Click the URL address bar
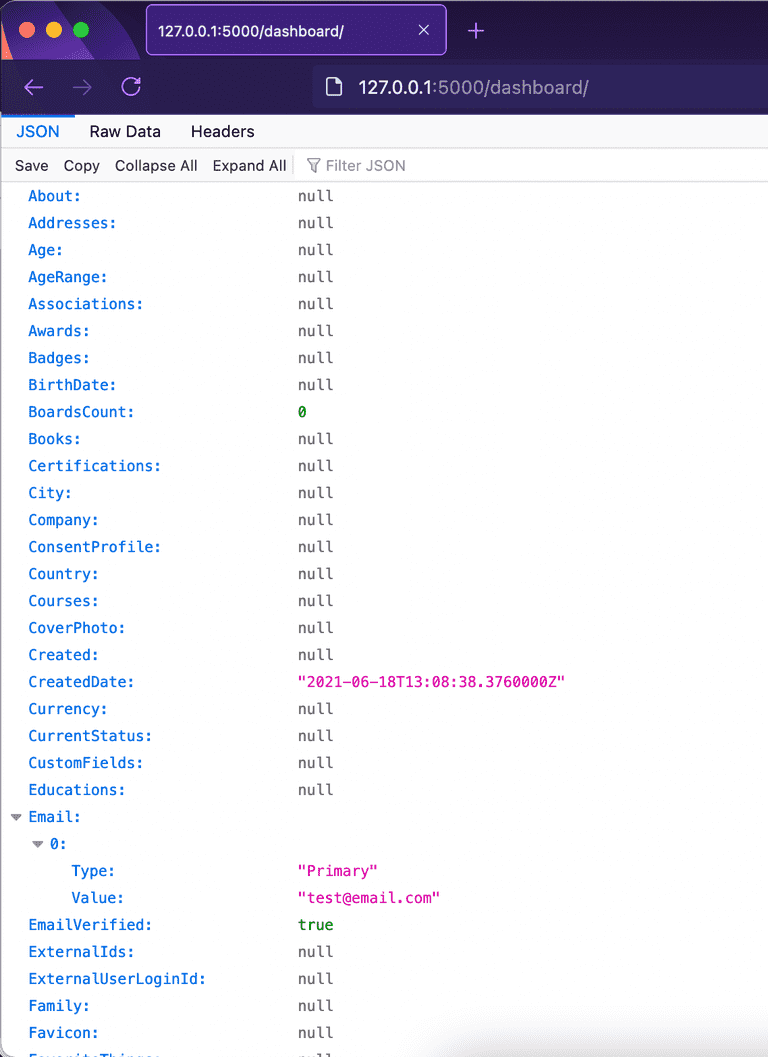 tap(540, 87)
